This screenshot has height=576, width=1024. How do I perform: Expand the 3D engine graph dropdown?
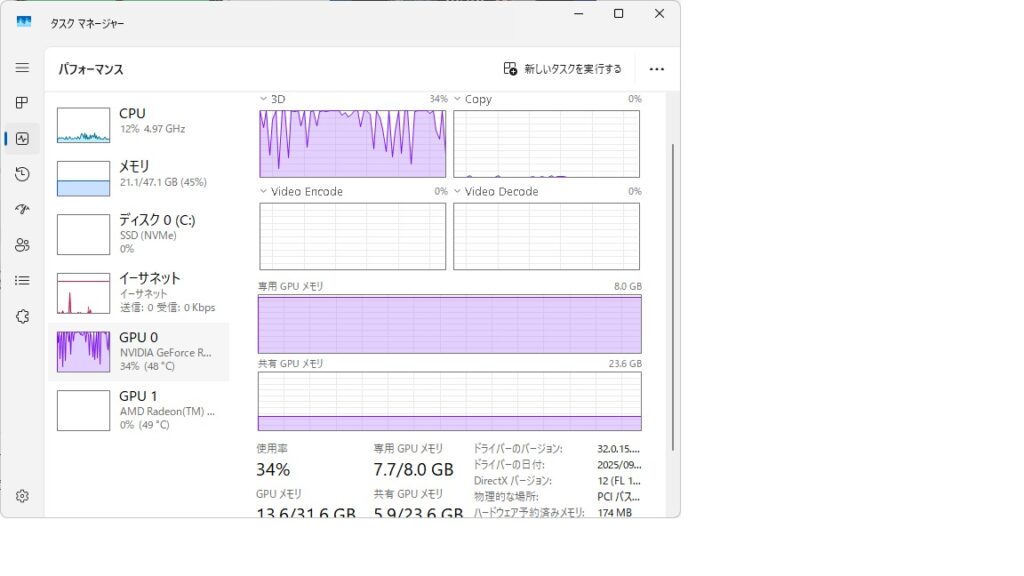coord(264,99)
